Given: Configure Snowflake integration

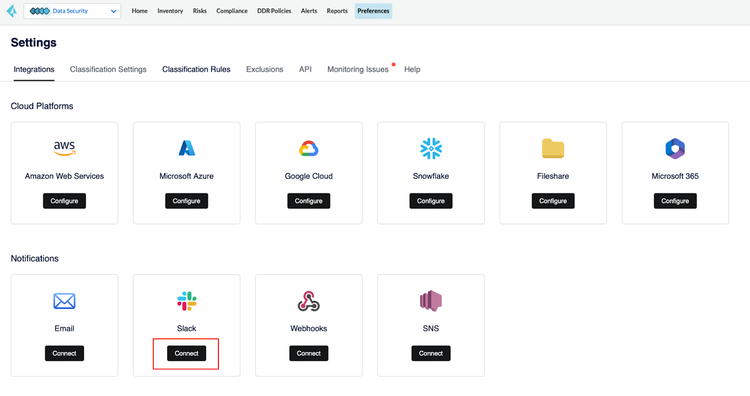Looking at the screenshot, I should 431,201.
